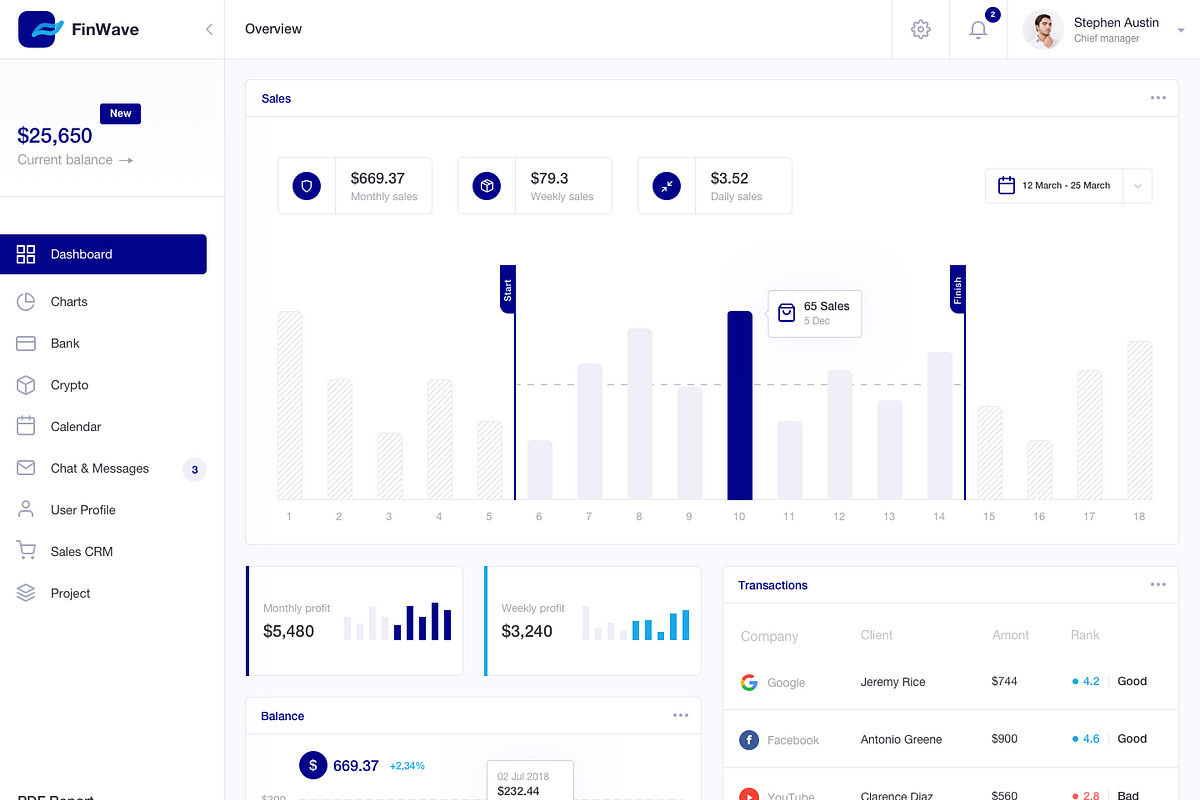Click the User Profile person icon

pyautogui.click(x=26, y=509)
